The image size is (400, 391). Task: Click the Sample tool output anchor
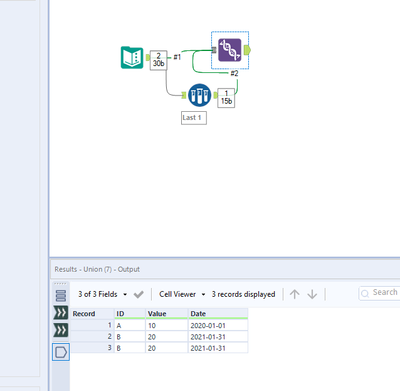click(x=215, y=95)
